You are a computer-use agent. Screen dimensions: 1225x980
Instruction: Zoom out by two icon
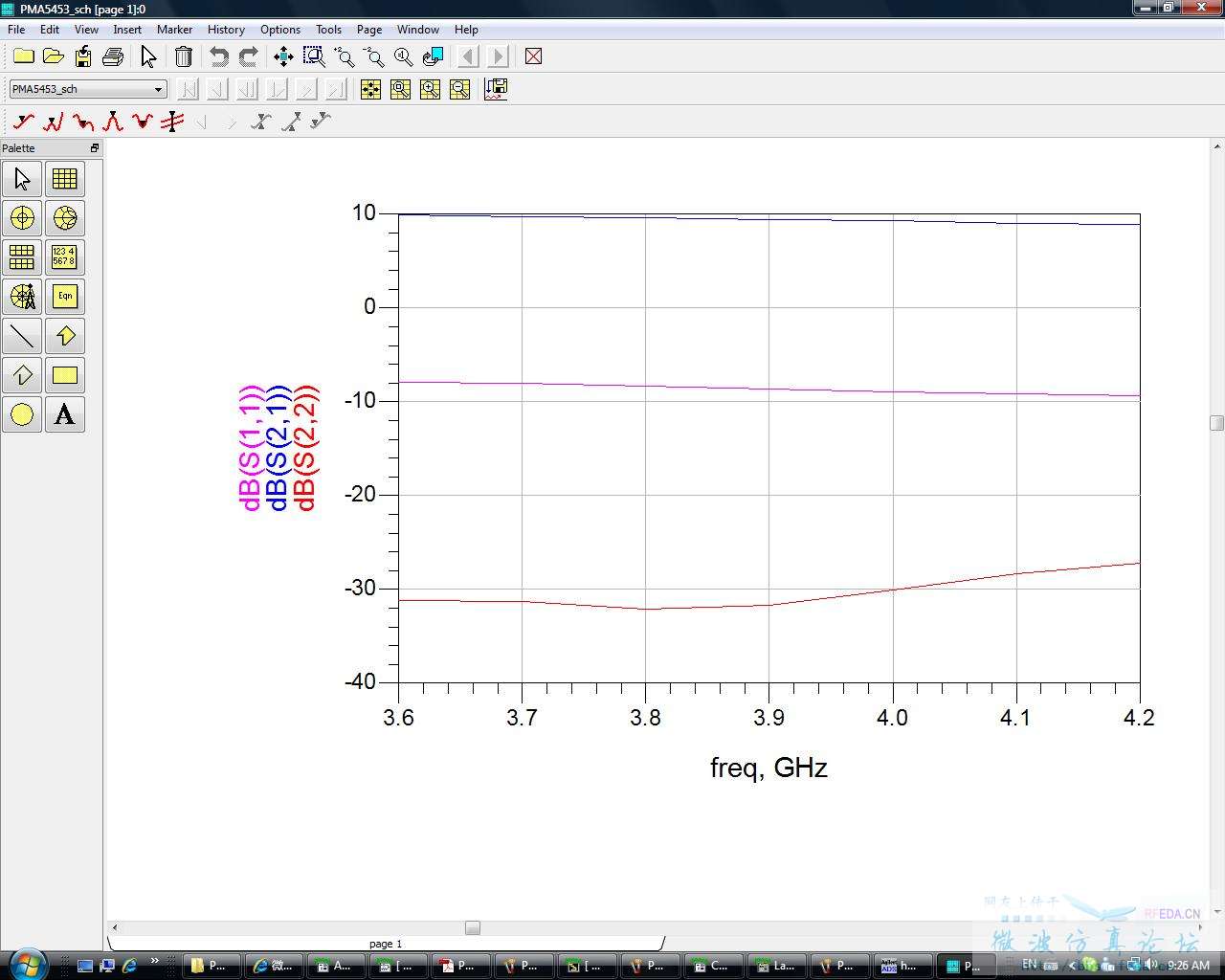tap(374, 56)
